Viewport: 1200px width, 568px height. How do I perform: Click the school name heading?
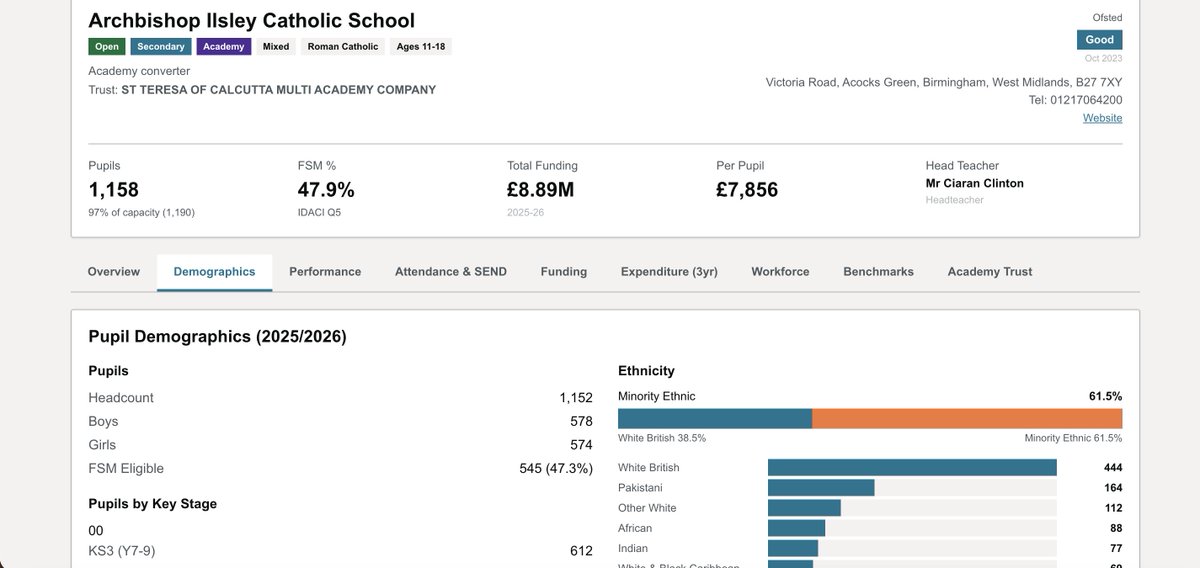[252, 20]
